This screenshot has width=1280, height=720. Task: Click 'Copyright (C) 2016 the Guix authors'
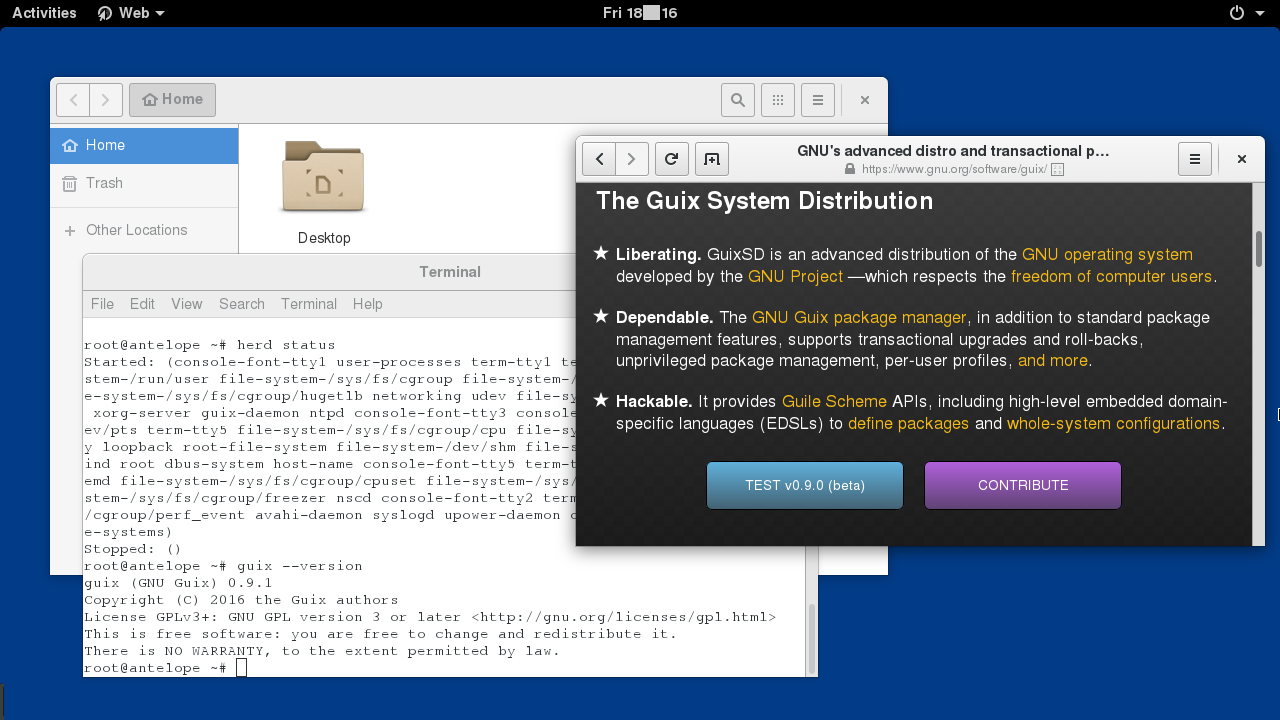click(241, 600)
